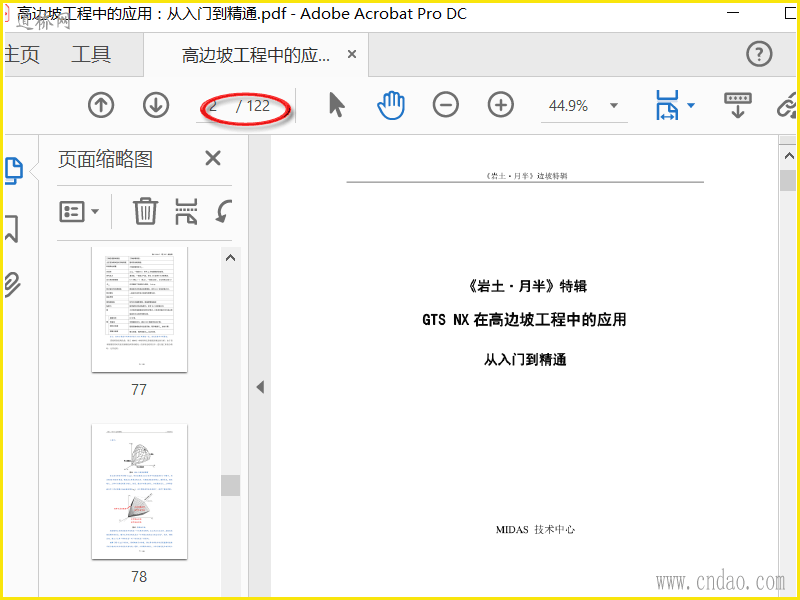Screen dimensions: 800x600
Task: Open the help question mark icon
Action: [x=759, y=54]
